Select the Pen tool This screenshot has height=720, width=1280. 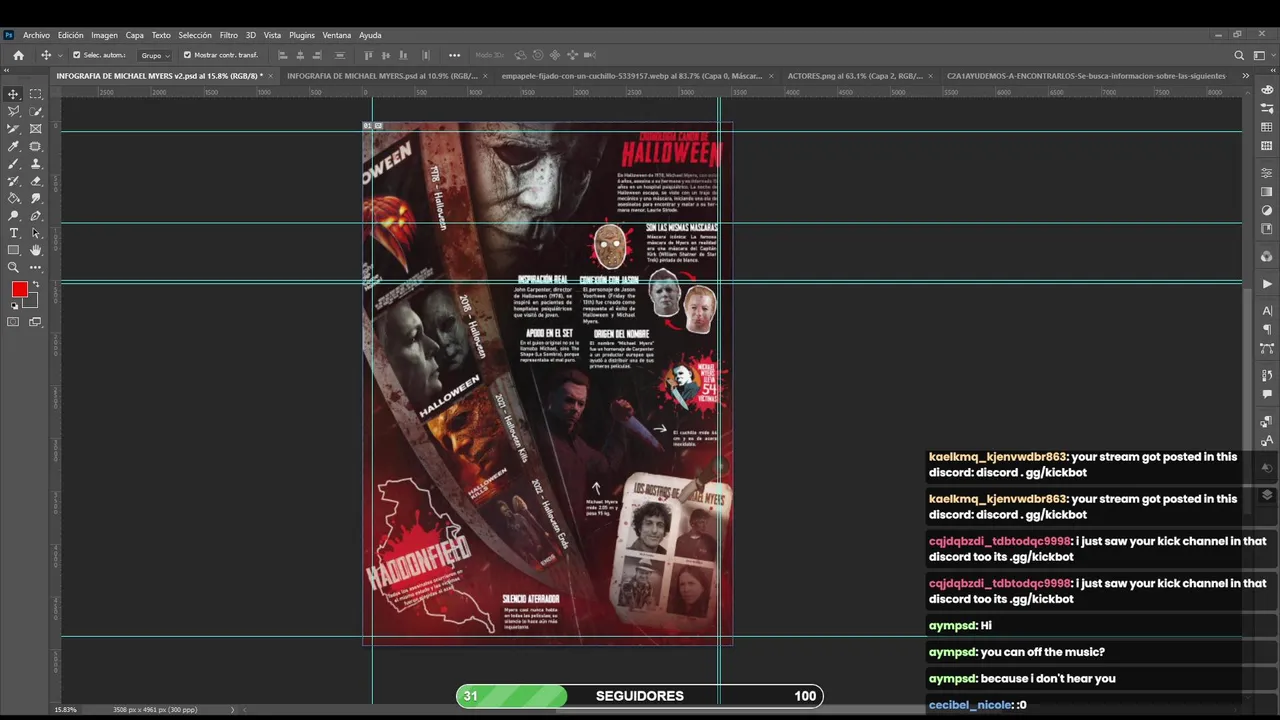[x=36, y=216]
